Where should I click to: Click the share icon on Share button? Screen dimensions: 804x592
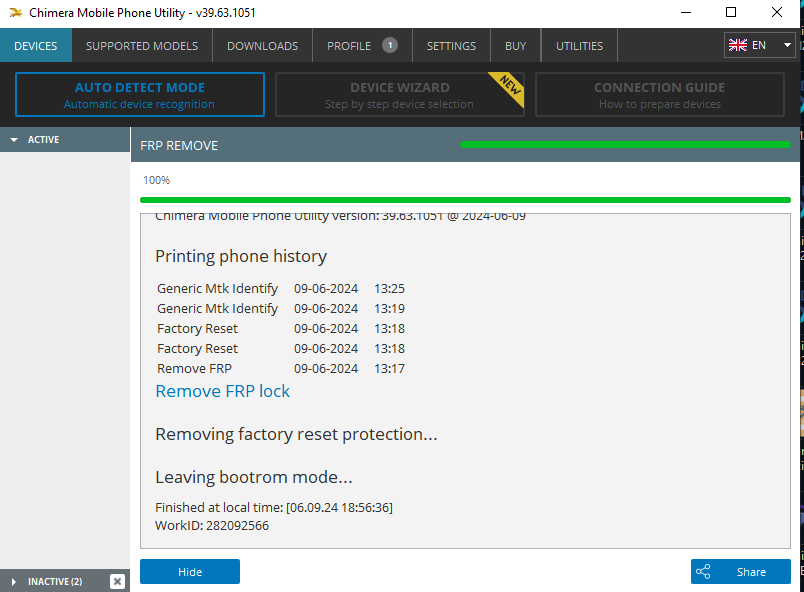tap(703, 571)
